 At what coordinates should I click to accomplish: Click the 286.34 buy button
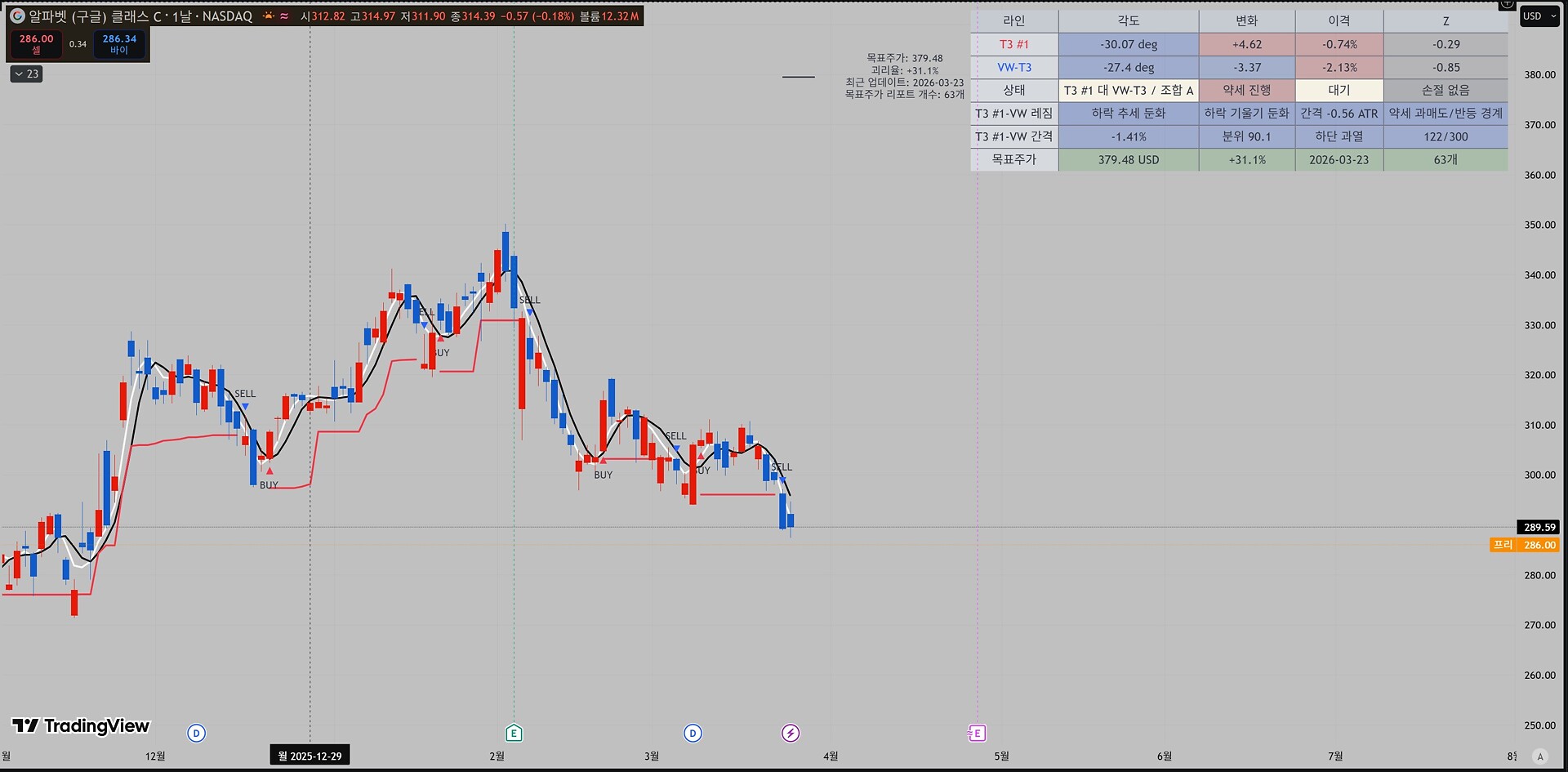(119, 44)
